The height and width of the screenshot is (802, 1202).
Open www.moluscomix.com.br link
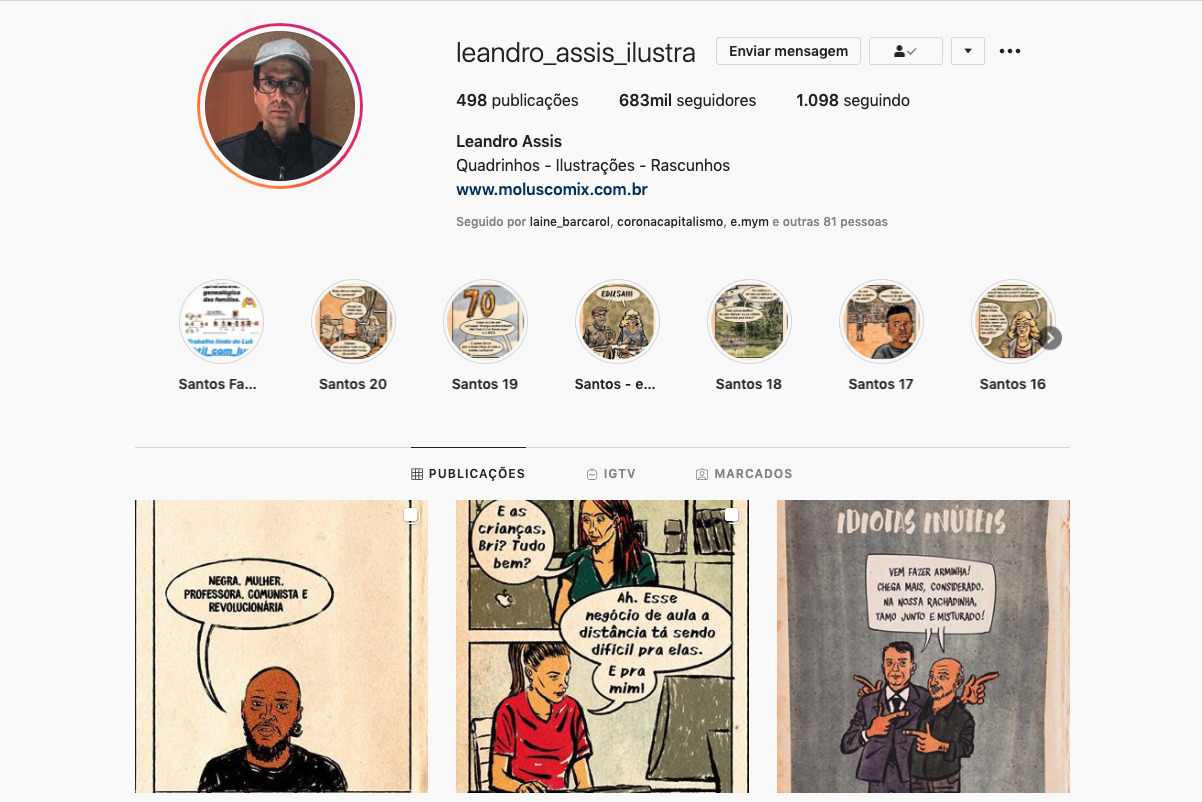point(552,189)
